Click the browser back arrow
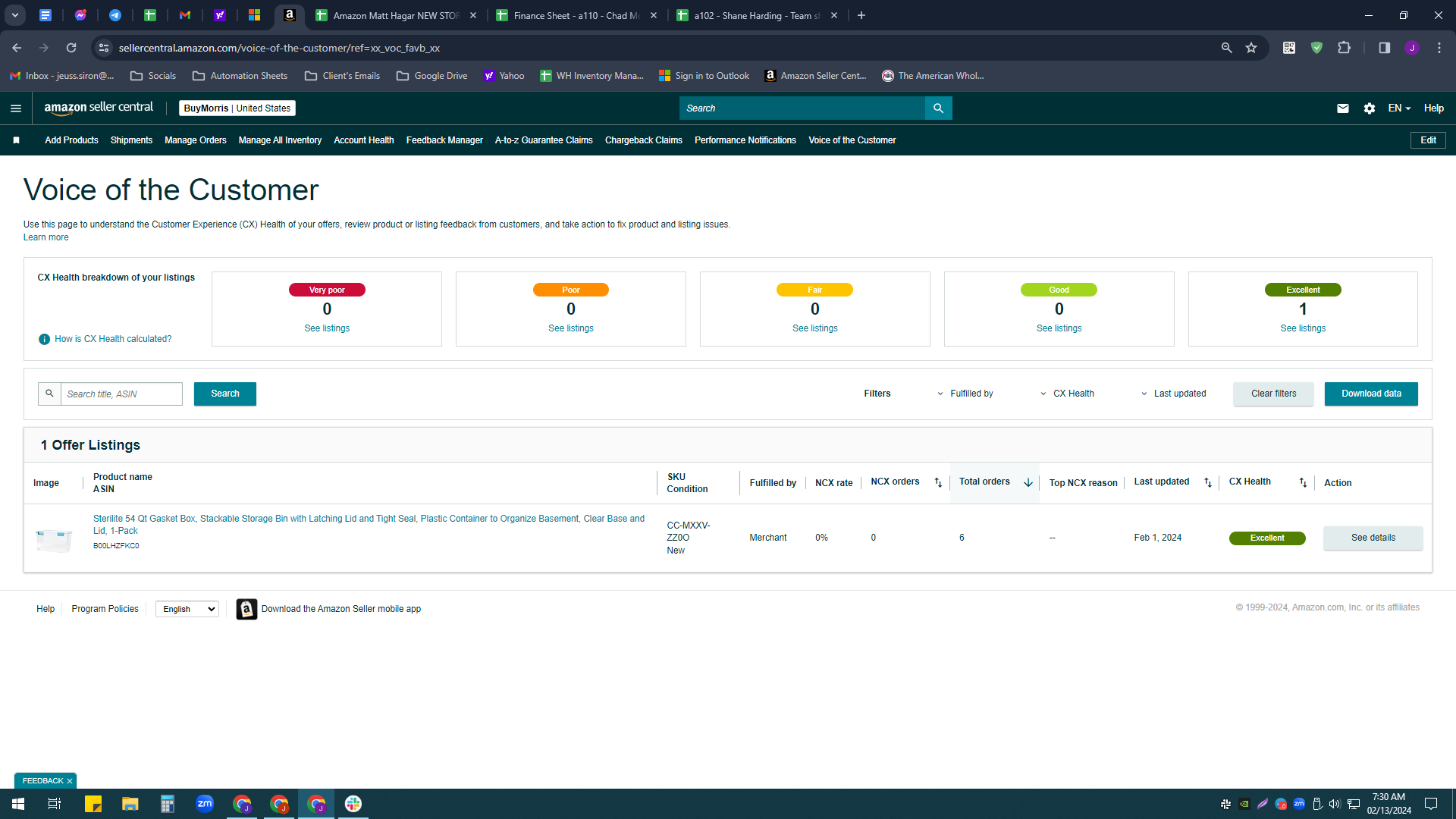Image resolution: width=1456 pixels, height=819 pixels. point(17,48)
